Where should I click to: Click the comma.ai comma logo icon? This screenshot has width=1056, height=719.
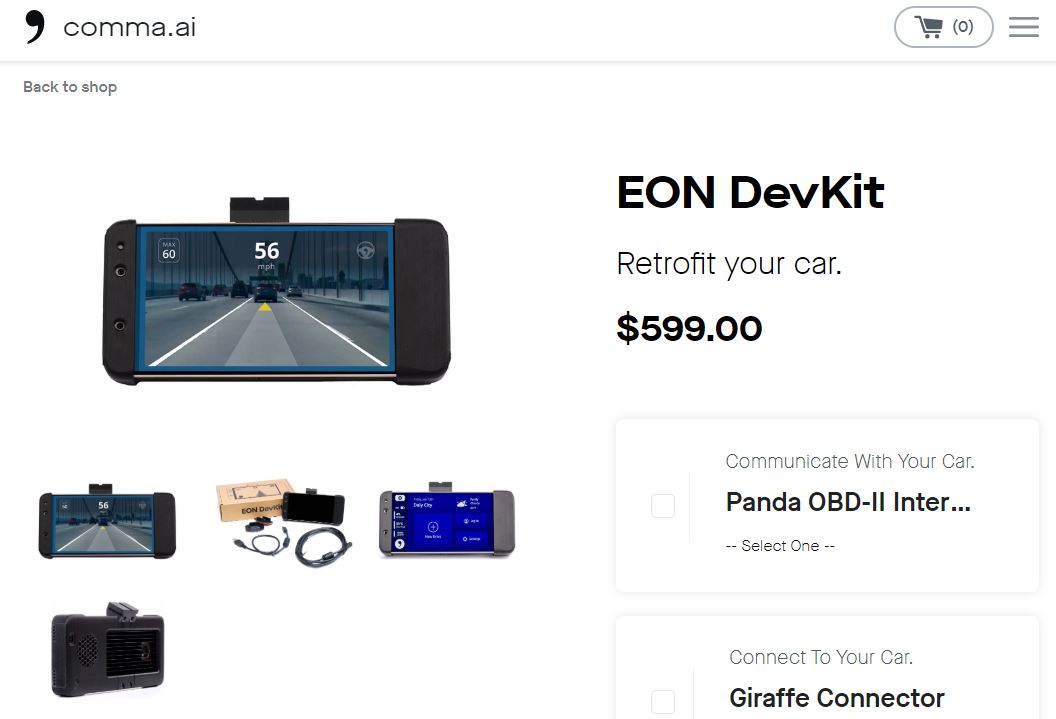tap(35, 27)
